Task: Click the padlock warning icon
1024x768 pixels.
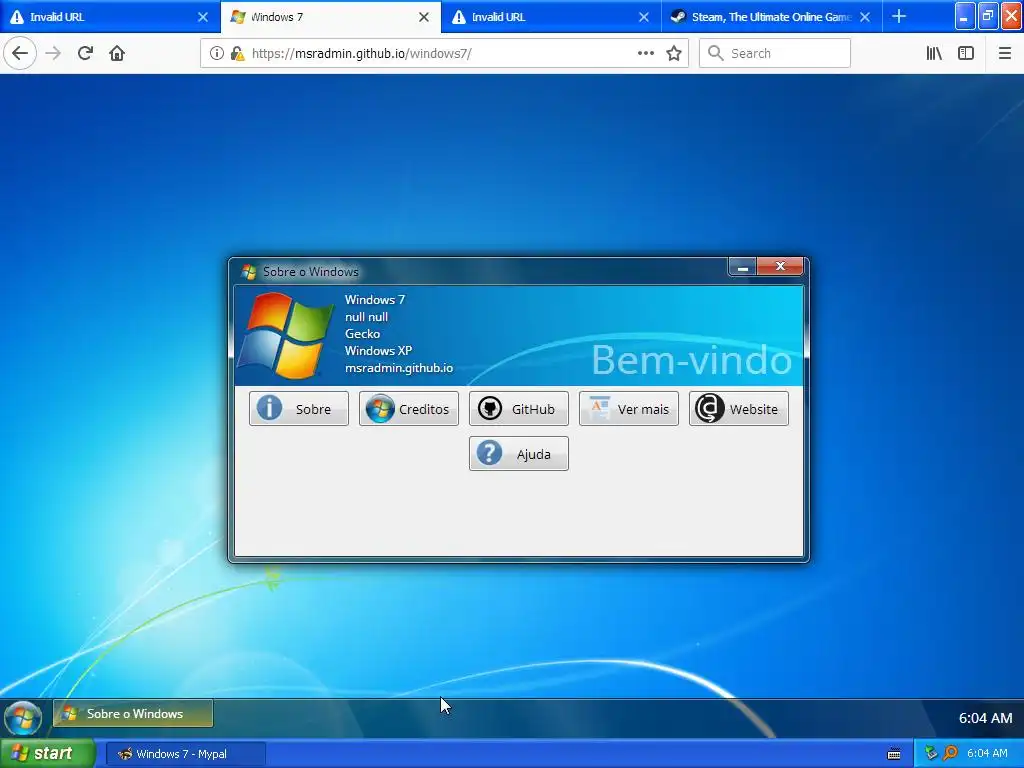Action: coord(238,53)
